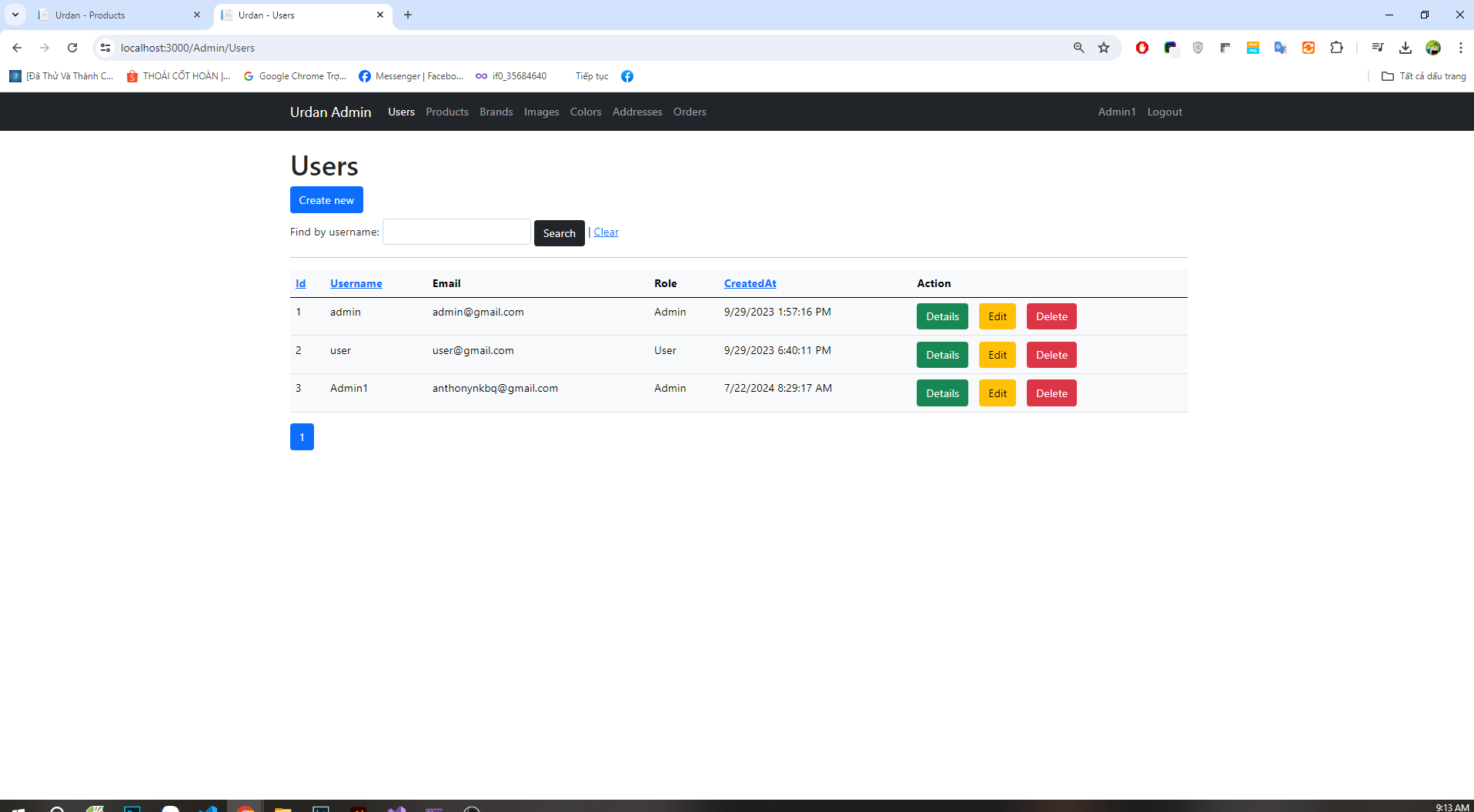
Task: Open Messenger | Facebook bookmark
Action: (x=411, y=76)
